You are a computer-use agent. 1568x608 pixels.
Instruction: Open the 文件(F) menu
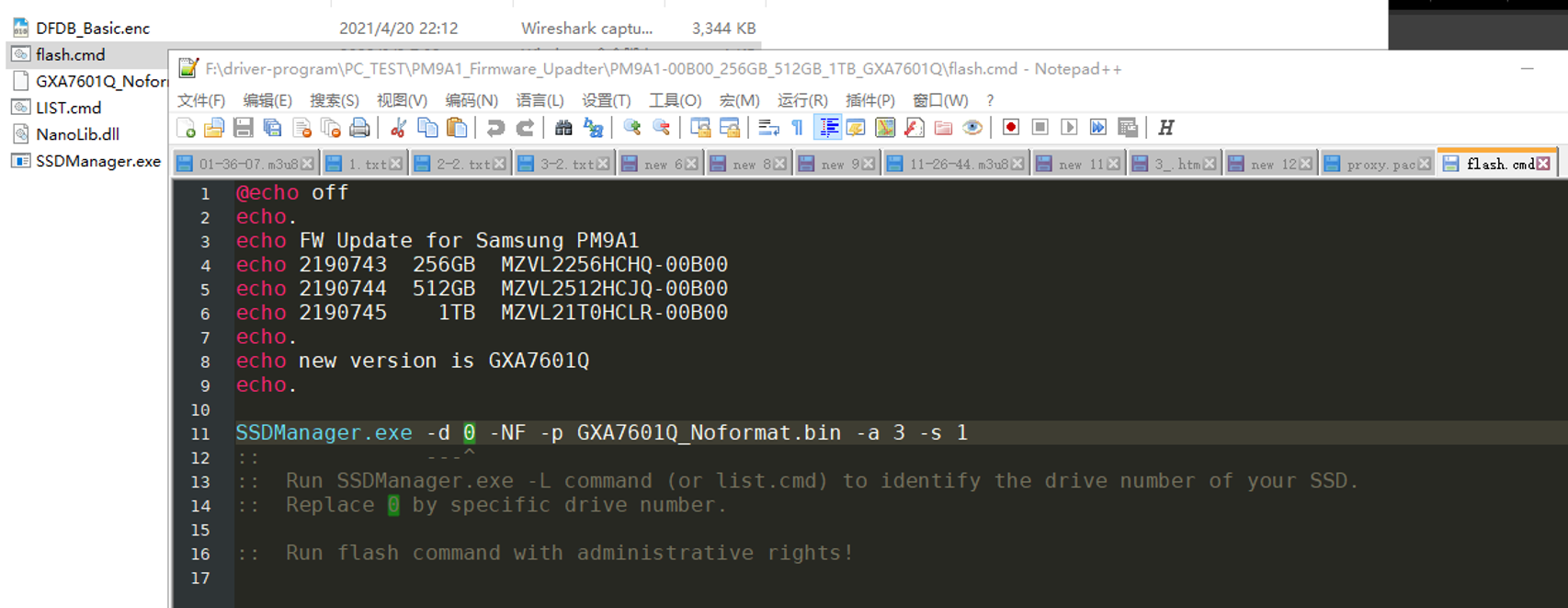pyautogui.click(x=201, y=100)
